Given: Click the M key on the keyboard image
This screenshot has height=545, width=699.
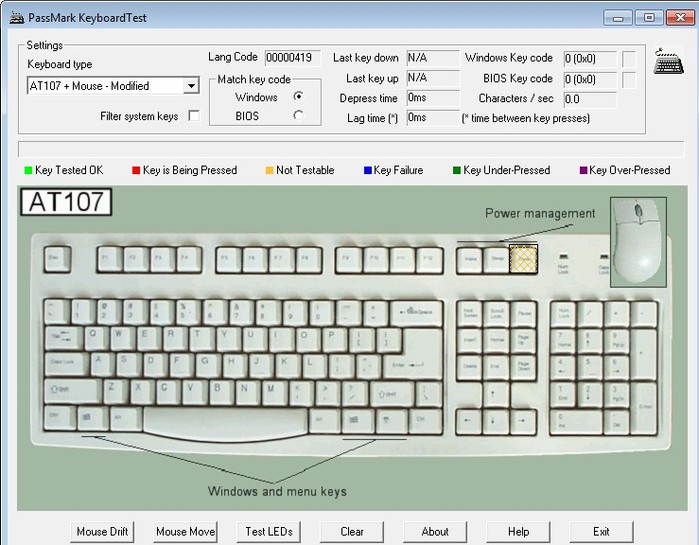Looking at the screenshot, I should 273,391.
